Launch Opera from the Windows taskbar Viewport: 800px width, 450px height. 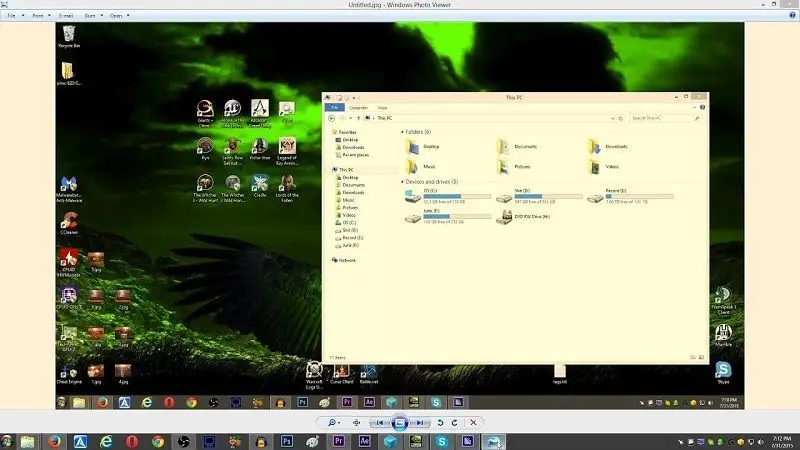coord(132,441)
